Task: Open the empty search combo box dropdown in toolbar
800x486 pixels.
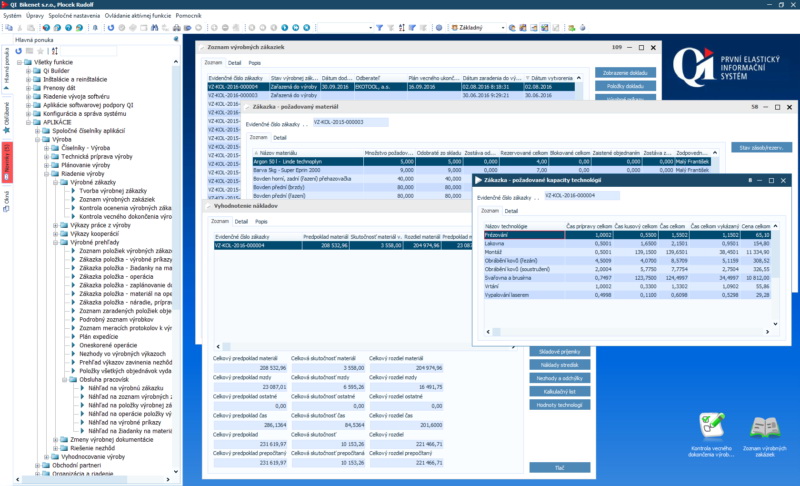Action: 370,28
